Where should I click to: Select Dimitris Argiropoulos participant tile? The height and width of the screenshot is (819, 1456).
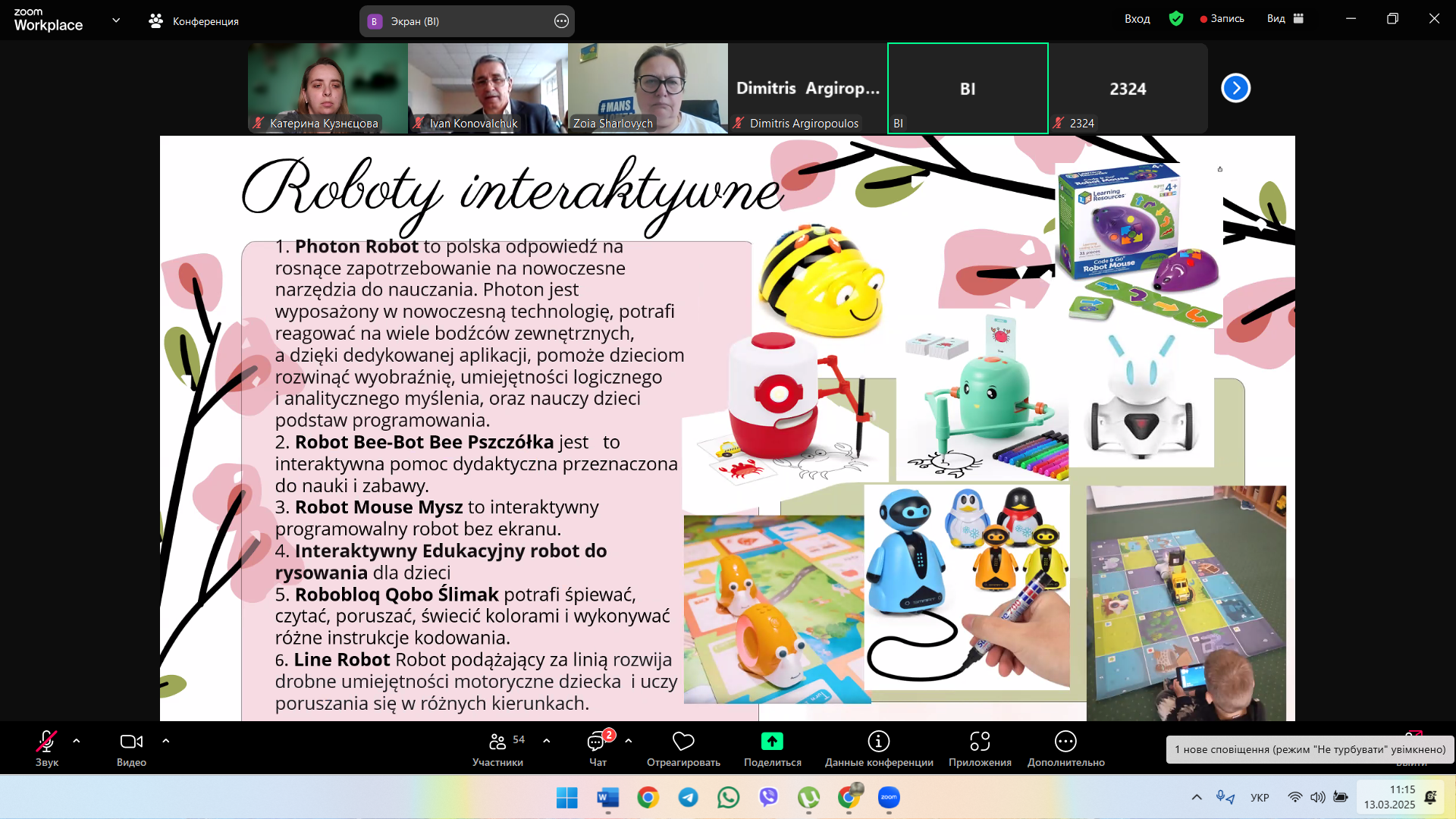click(808, 88)
